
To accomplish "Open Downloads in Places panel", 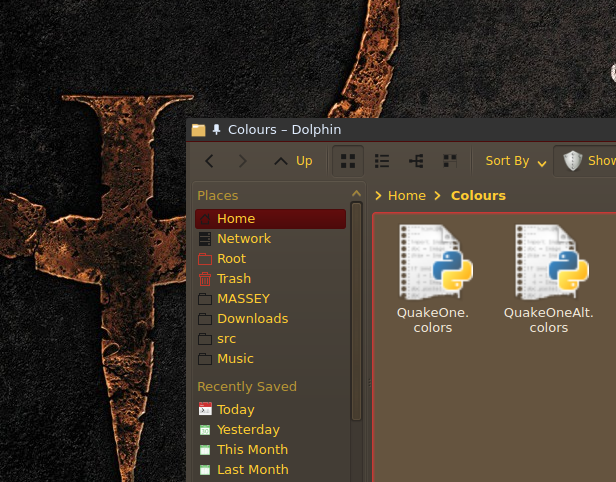I will (270, 319).
